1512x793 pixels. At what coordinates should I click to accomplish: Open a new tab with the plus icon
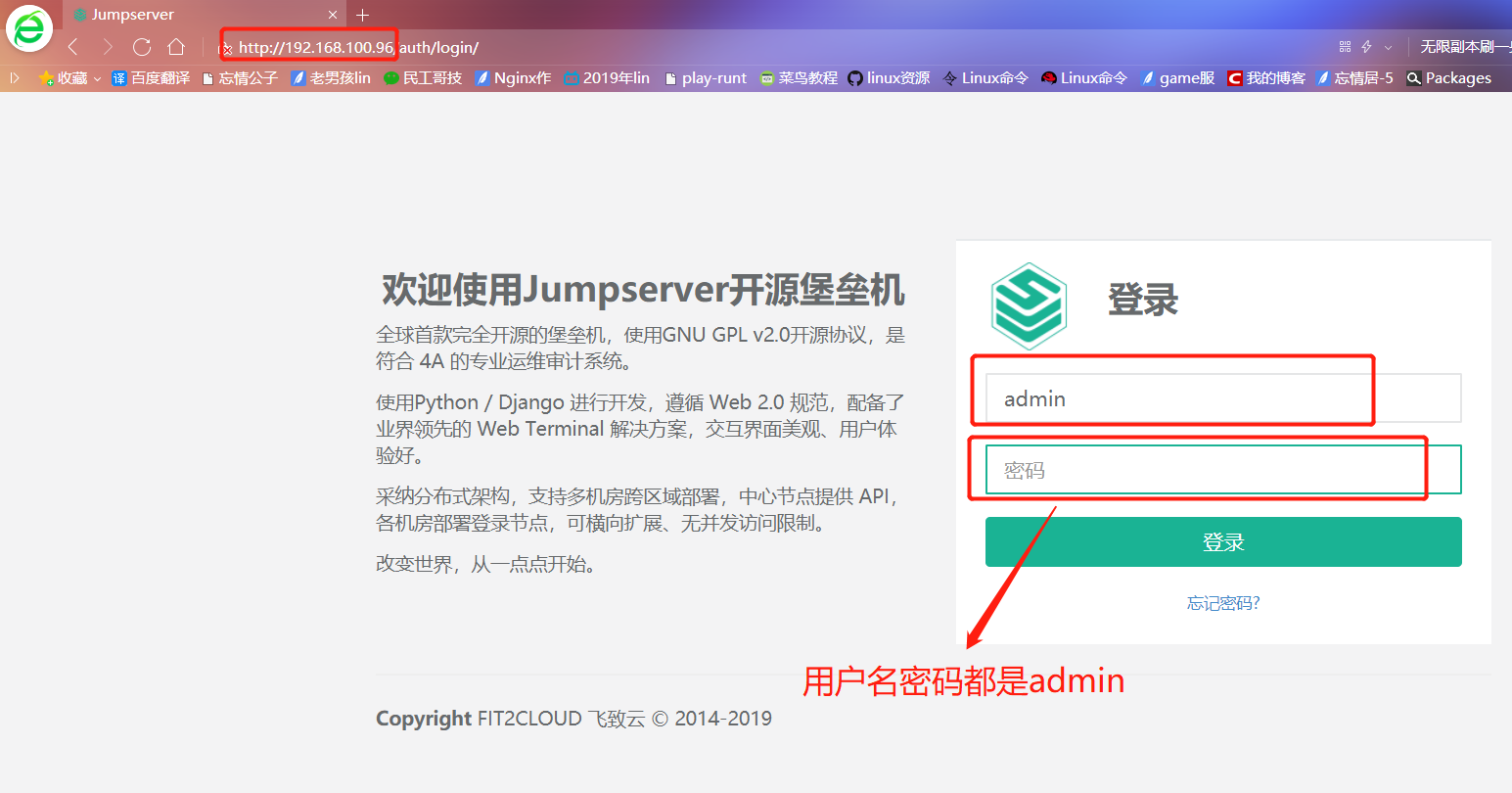(362, 15)
